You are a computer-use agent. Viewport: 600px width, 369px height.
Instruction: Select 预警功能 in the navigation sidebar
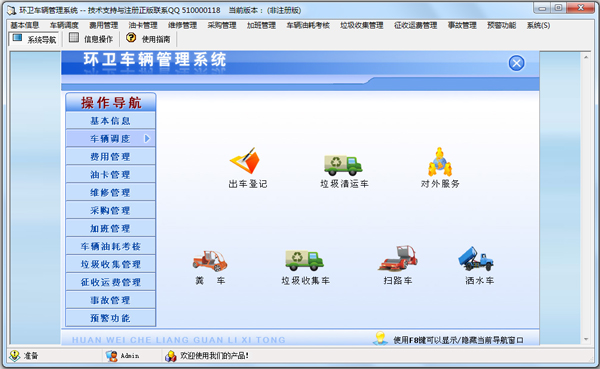110,318
